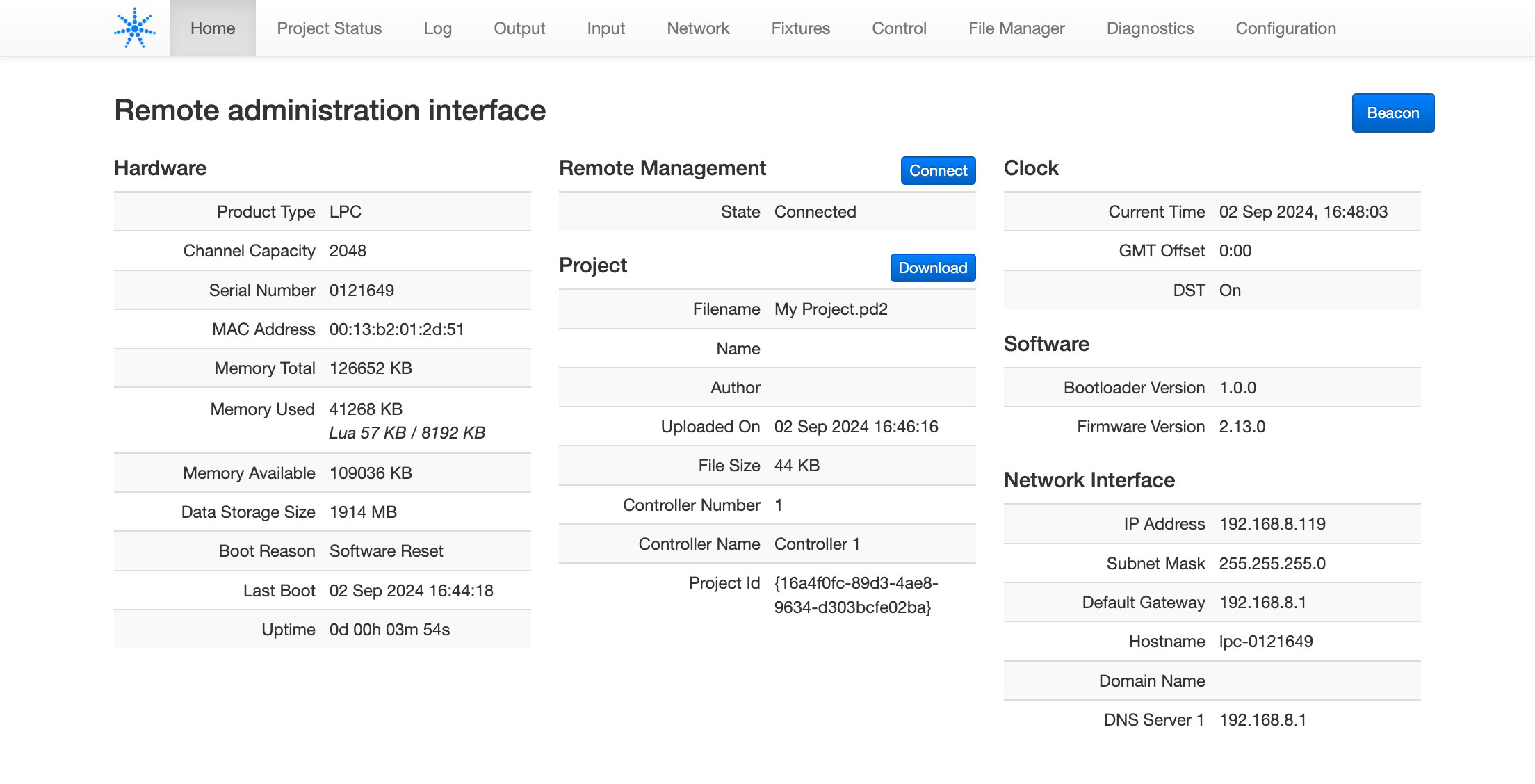Click the Remote administration interface heading
This screenshot has width=1535, height=784.
point(330,110)
